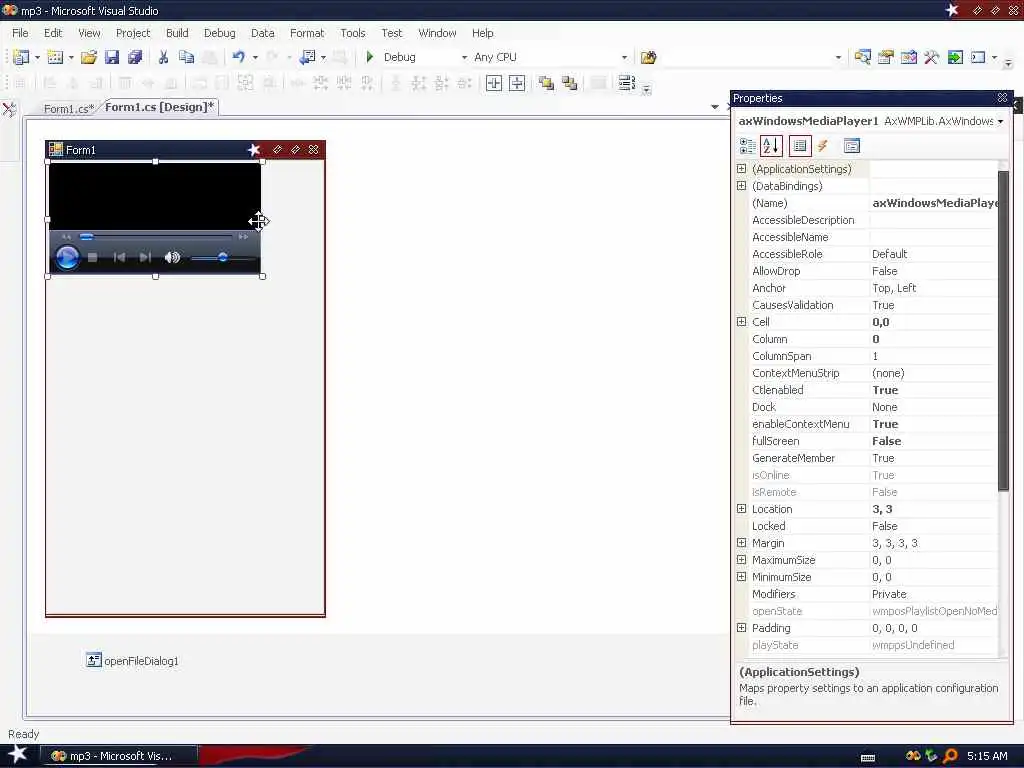This screenshot has width=1024, height=768.
Task: Click the Bring to Front icon
Action: (x=546, y=83)
